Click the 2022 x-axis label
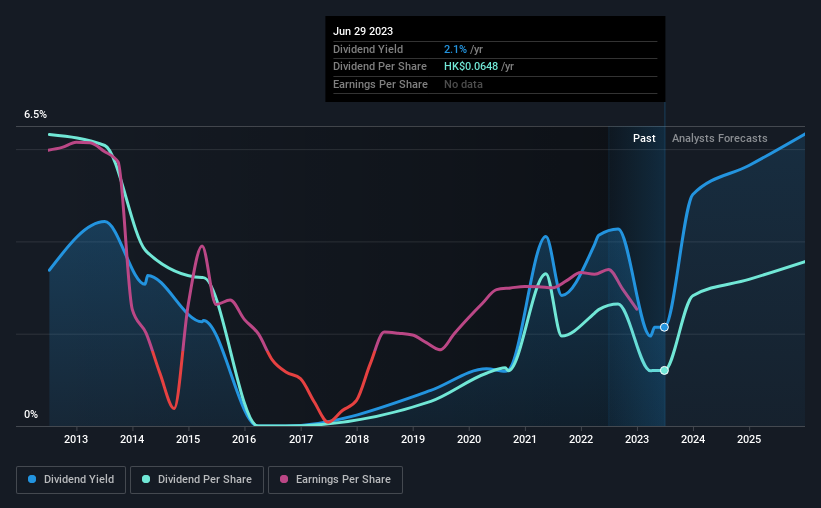This screenshot has width=821, height=508. (x=581, y=439)
